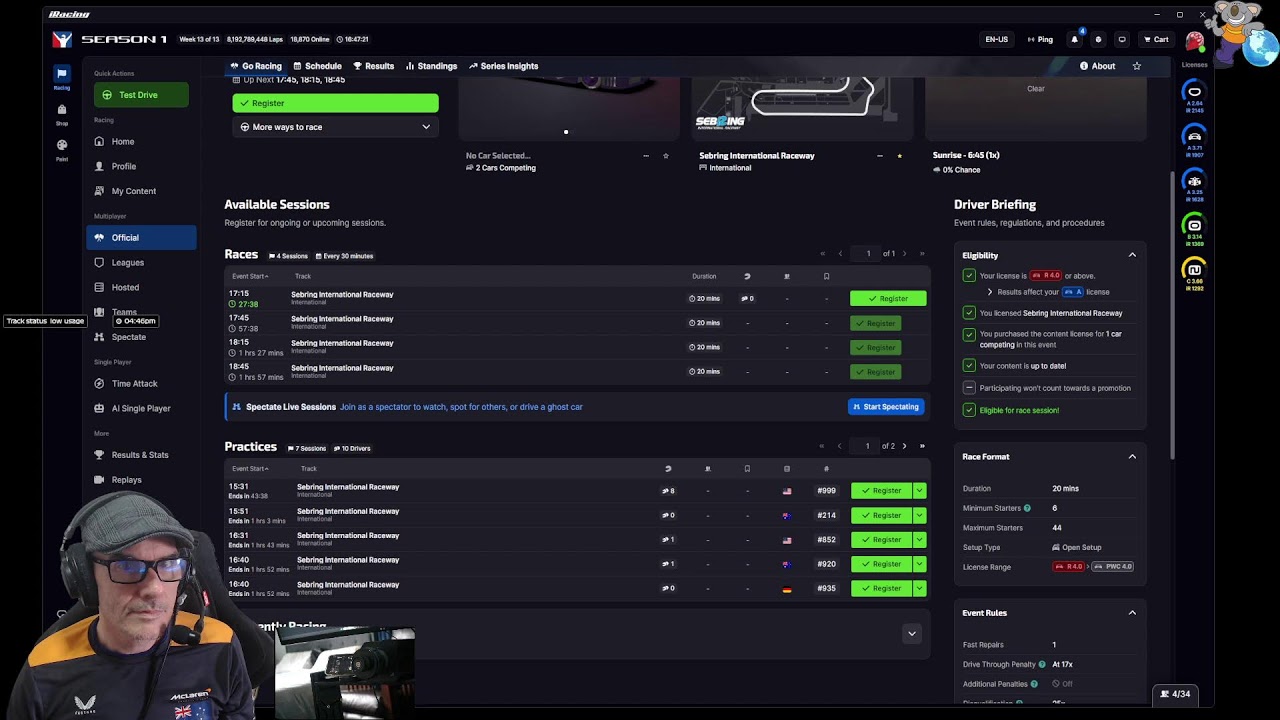Click Start Spectating
This screenshot has height=720, width=1280.
coord(885,407)
